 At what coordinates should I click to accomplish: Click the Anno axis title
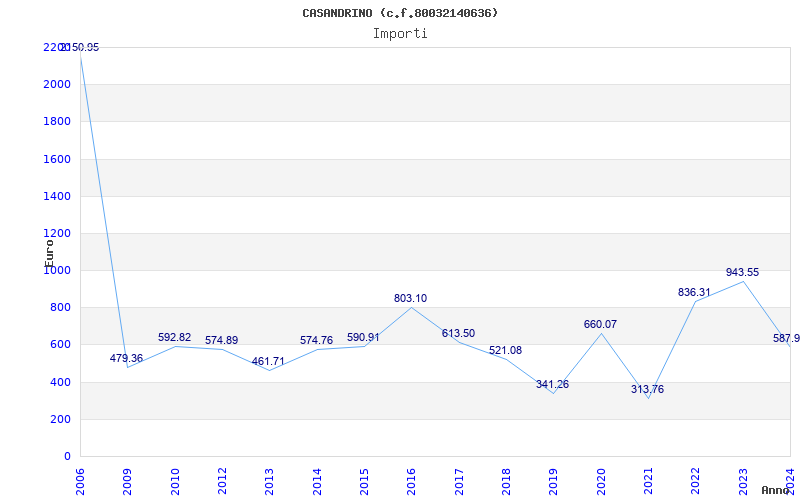(x=776, y=490)
